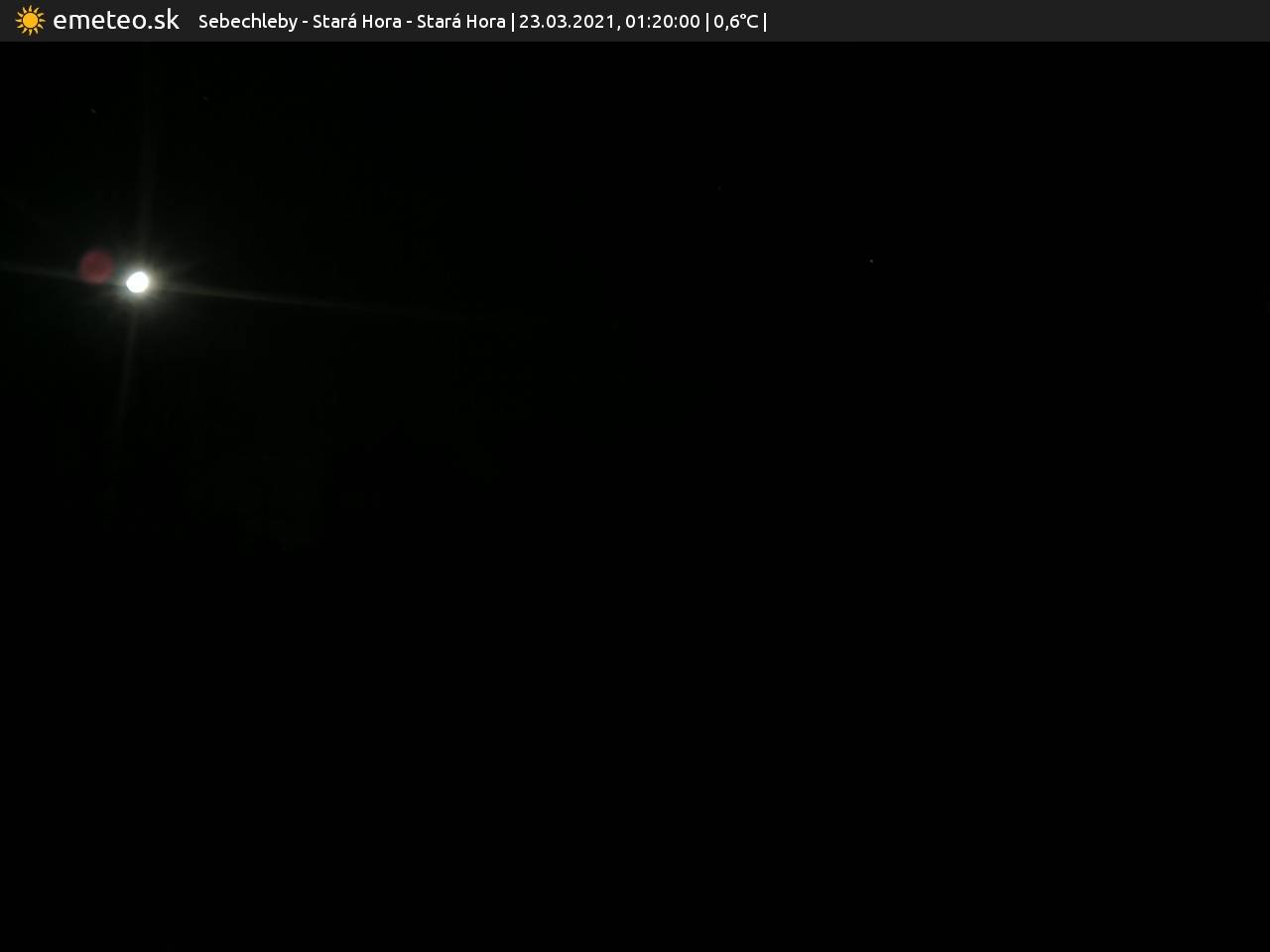Click the empty right side of header bar

point(1022,21)
